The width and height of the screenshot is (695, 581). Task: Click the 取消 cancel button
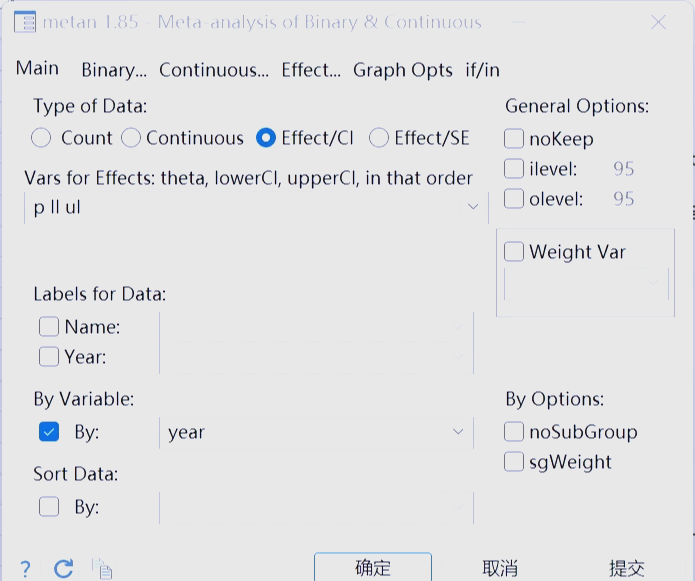(x=500, y=568)
